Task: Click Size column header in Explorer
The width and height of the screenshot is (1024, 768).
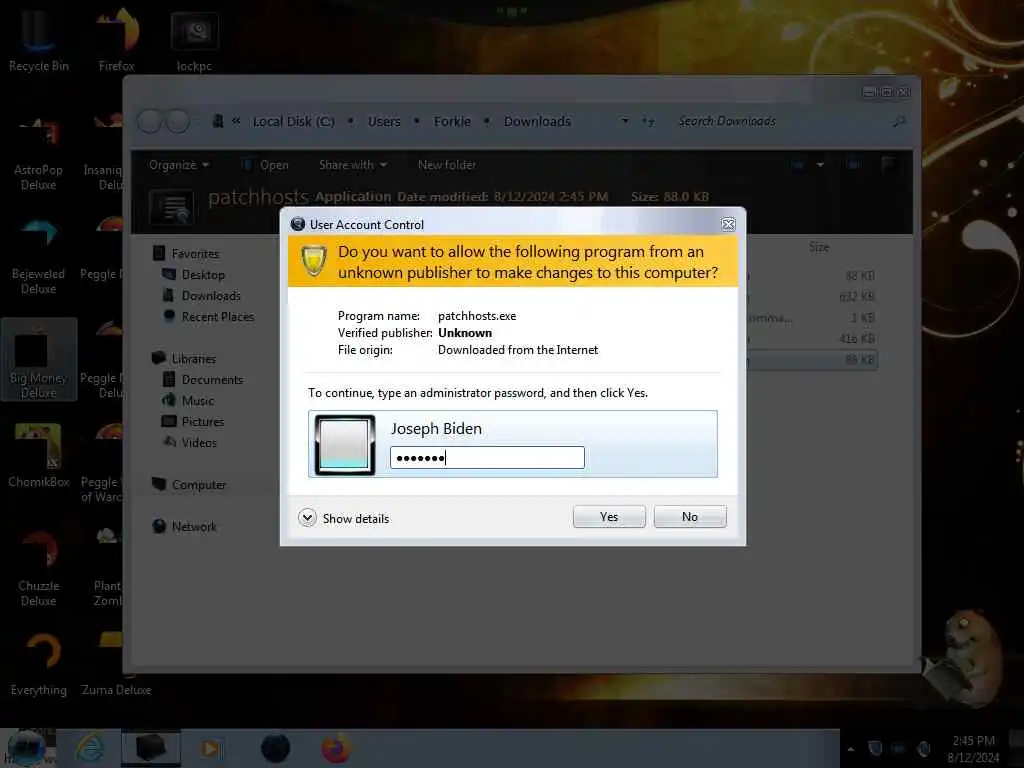Action: click(818, 247)
